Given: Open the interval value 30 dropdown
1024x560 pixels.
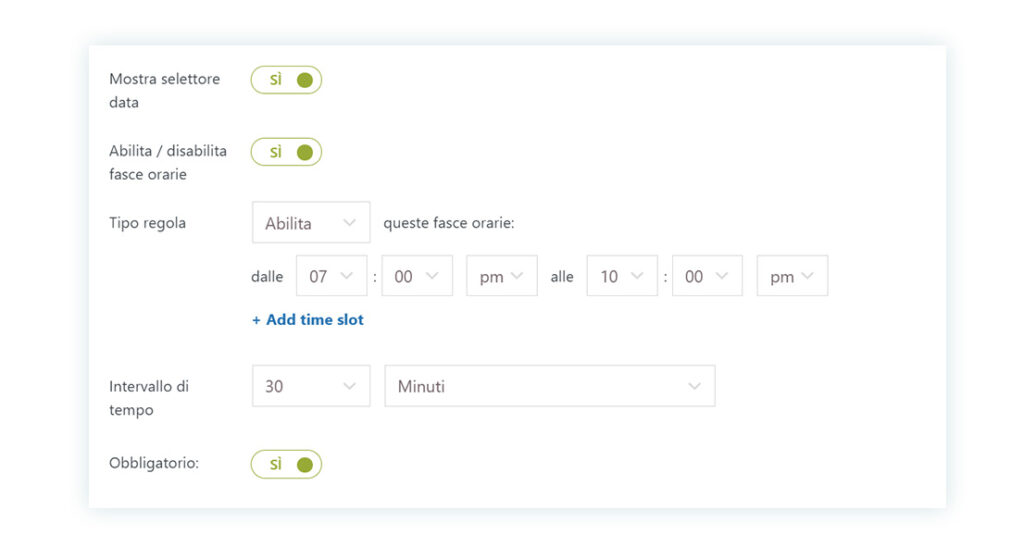Looking at the screenshot, I should [311, 386].
